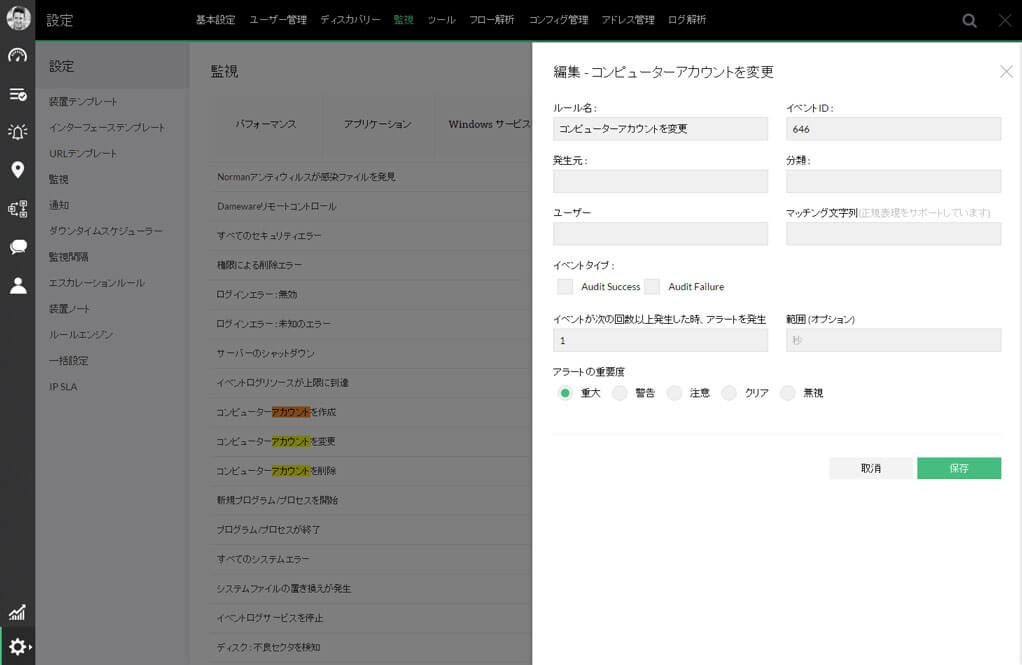Click the search magnifier icon in top bar
The height and width of the screenshot is (665, 1022).
click(969, 20)
